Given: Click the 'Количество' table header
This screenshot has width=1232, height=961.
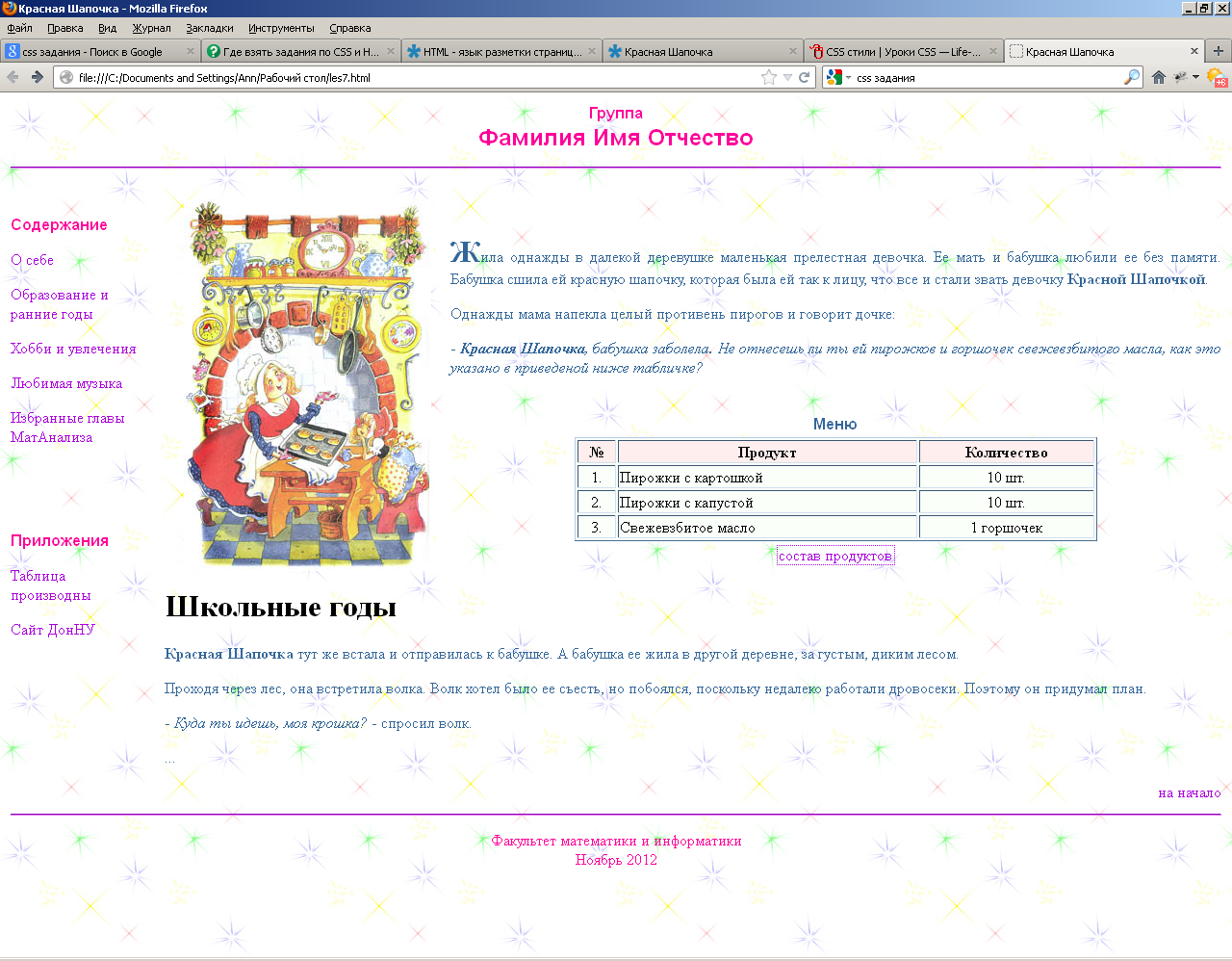Looking at the screenshot, I should (x=1007, y=453).
